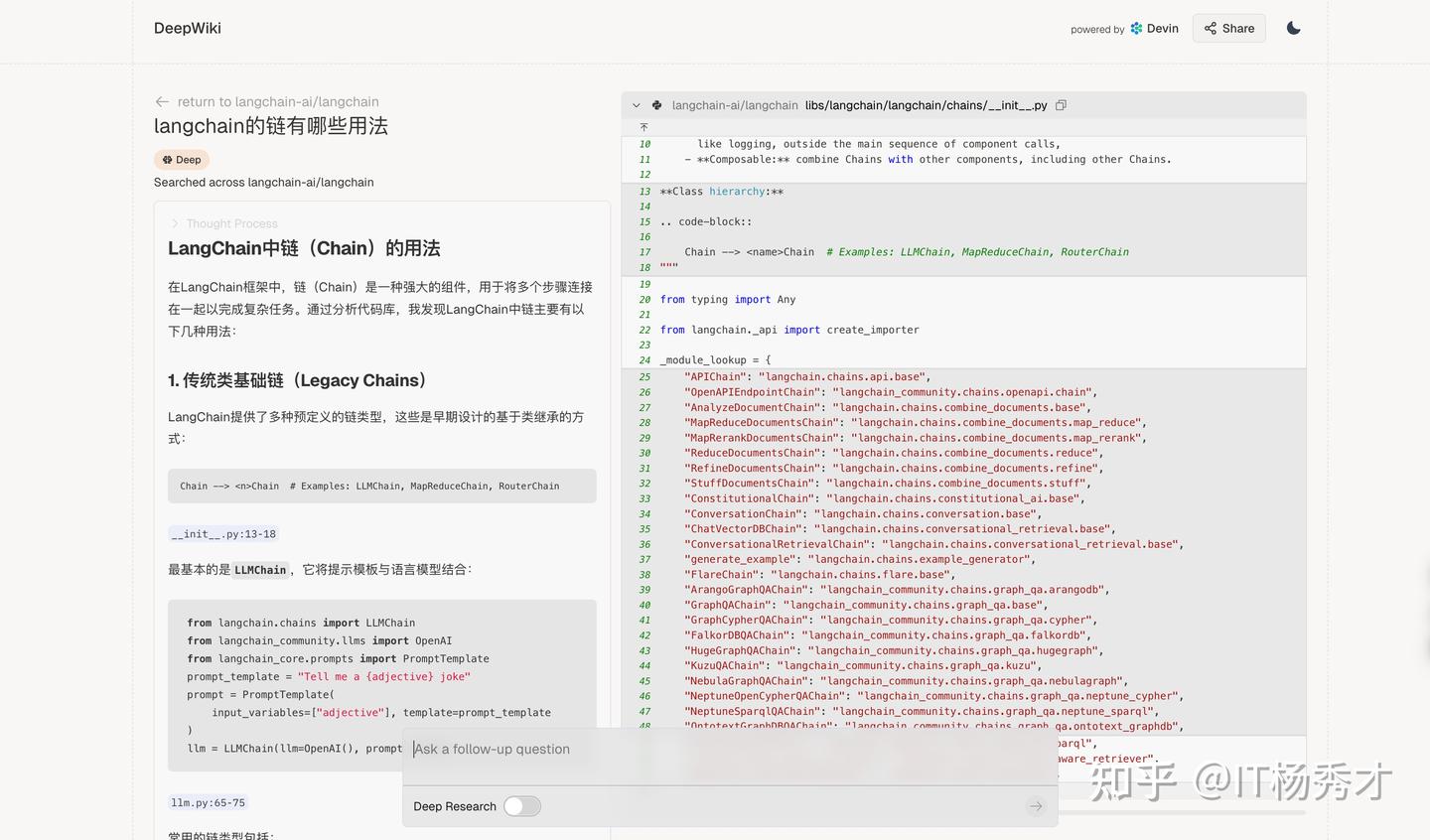Click the repository icon beside langchain-ai/langchain path
This screenshot has height=840, width=1430.
(x=656, y=104)
